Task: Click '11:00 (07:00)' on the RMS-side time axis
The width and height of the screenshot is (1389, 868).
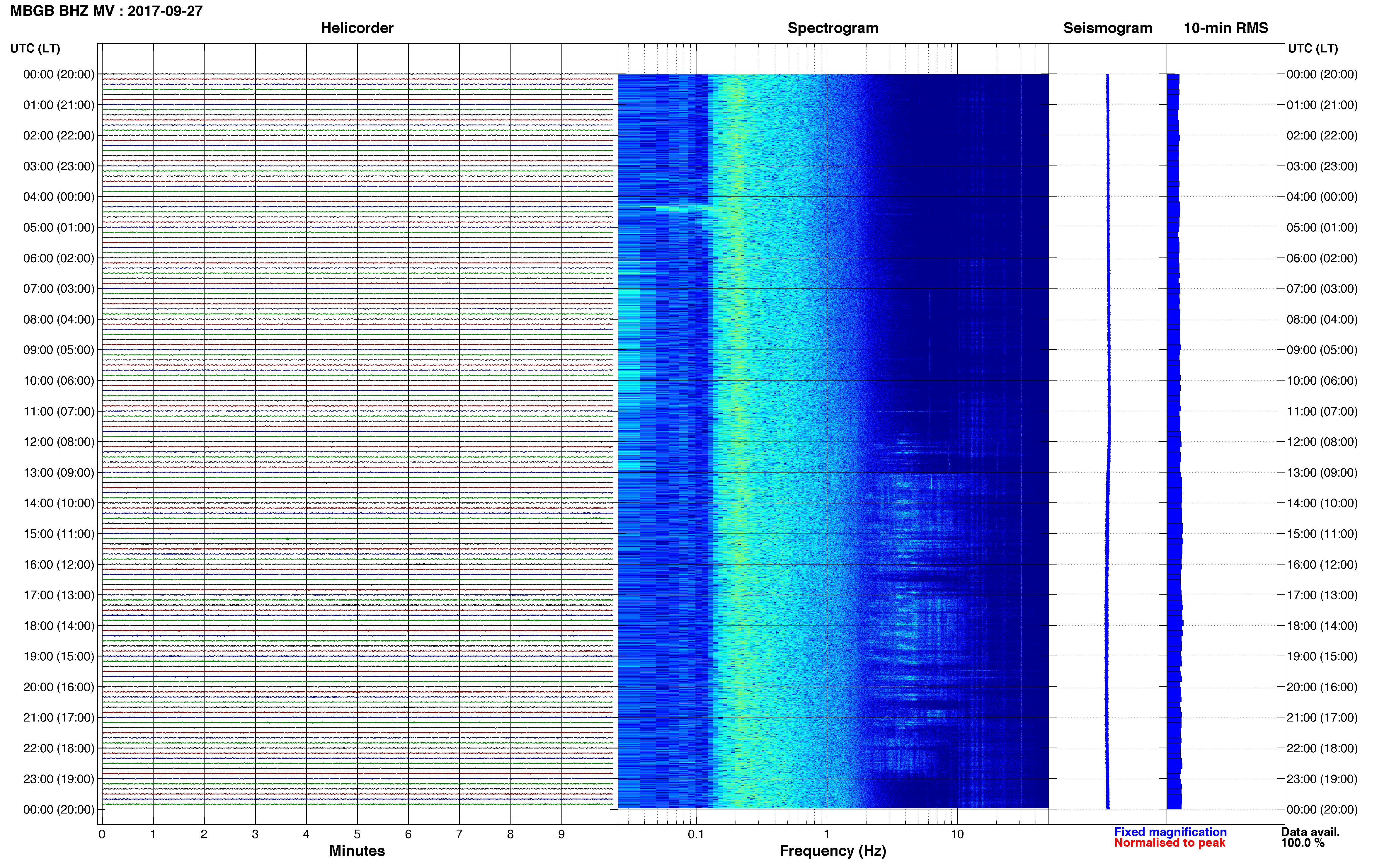Action: pyautogui.click(x=1322, y=412)
